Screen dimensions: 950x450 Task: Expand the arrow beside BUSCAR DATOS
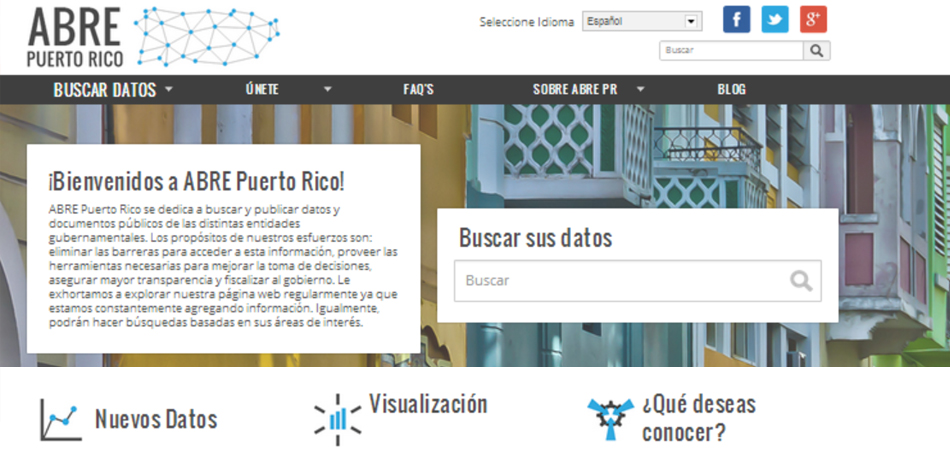(168, 90)
